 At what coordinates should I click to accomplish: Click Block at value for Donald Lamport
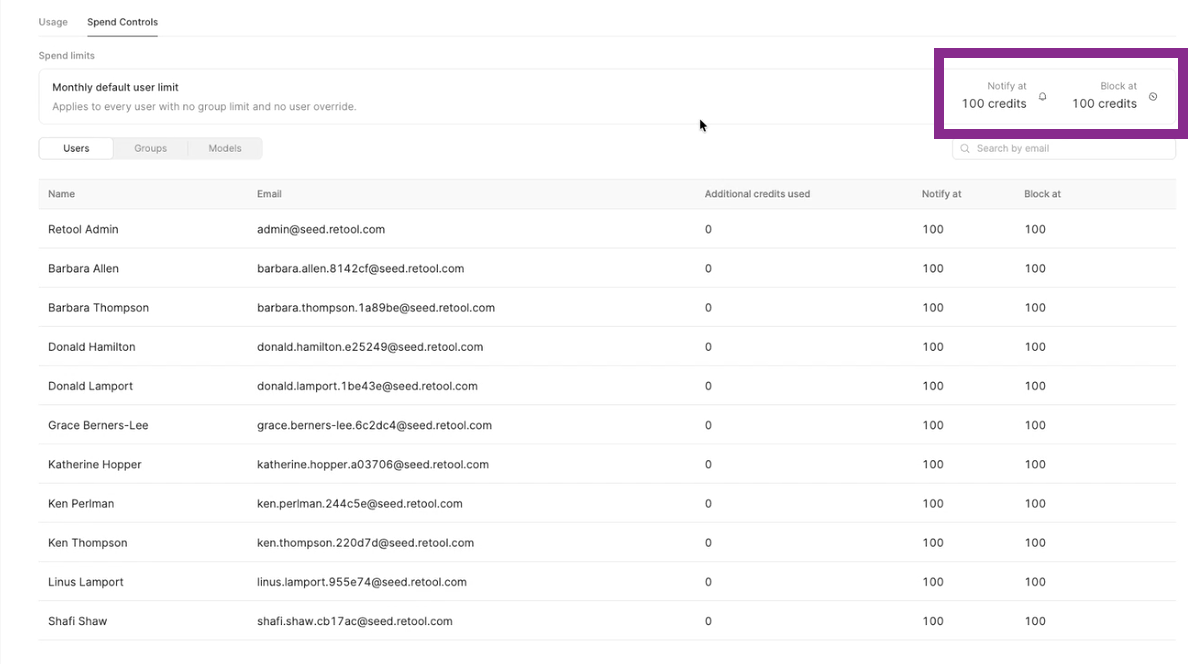click(x=1035, y=386)
